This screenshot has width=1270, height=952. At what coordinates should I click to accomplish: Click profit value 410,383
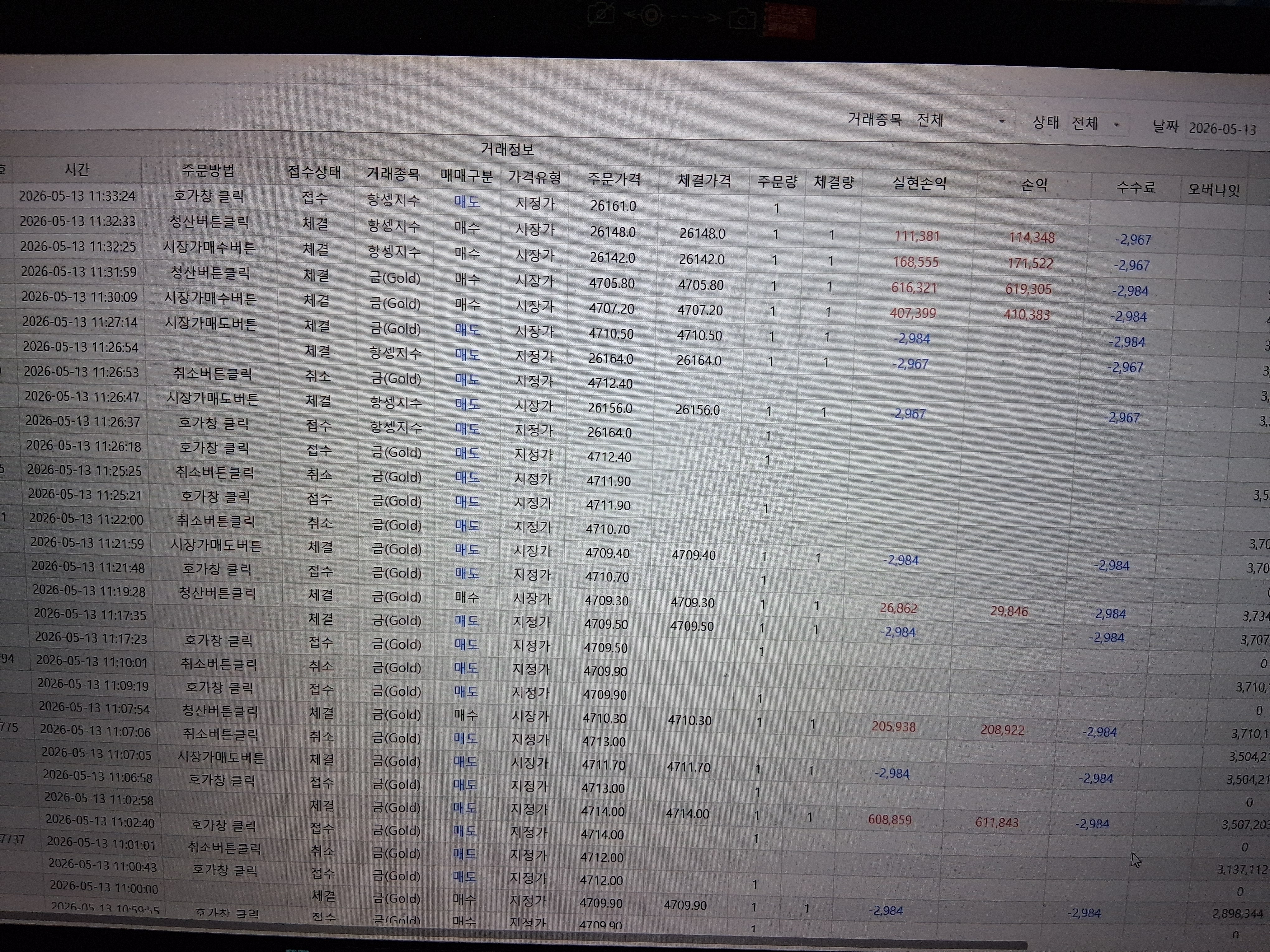1027,315
